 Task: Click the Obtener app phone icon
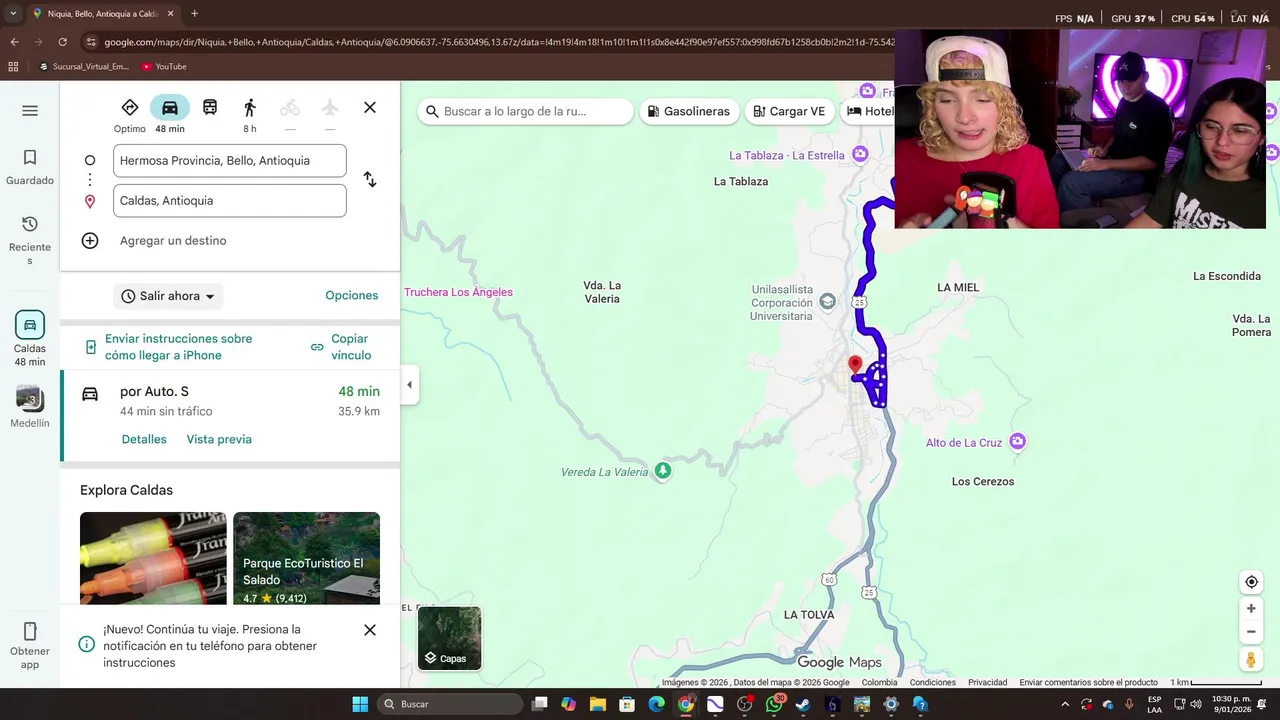[30, 631]
